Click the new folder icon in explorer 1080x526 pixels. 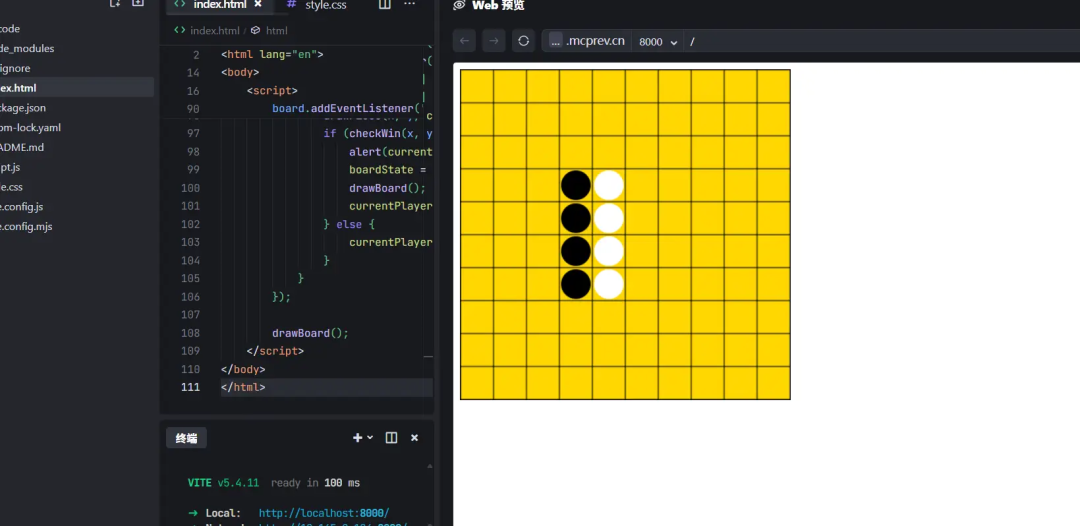click(138, 4)
